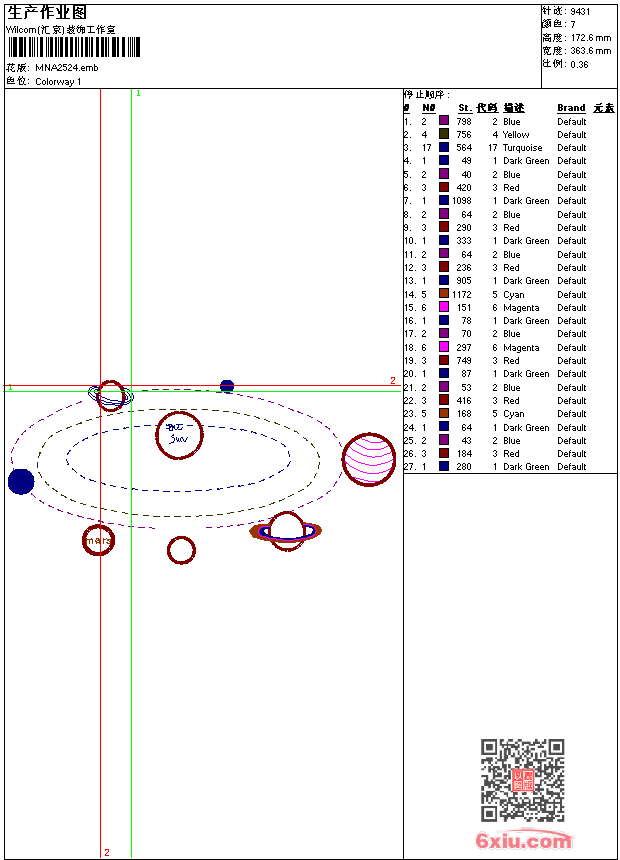This screenshot has width=620, height=860.
Task: Click the scale value 0.36
Action: [579, 65]
